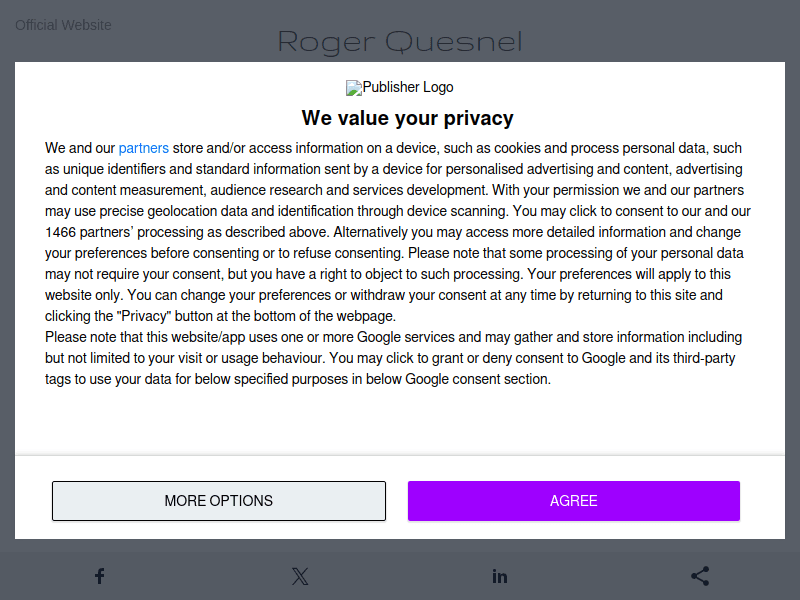Click the Facebook share icon
This screenshot has height=600, width=800.
[100, 576]
